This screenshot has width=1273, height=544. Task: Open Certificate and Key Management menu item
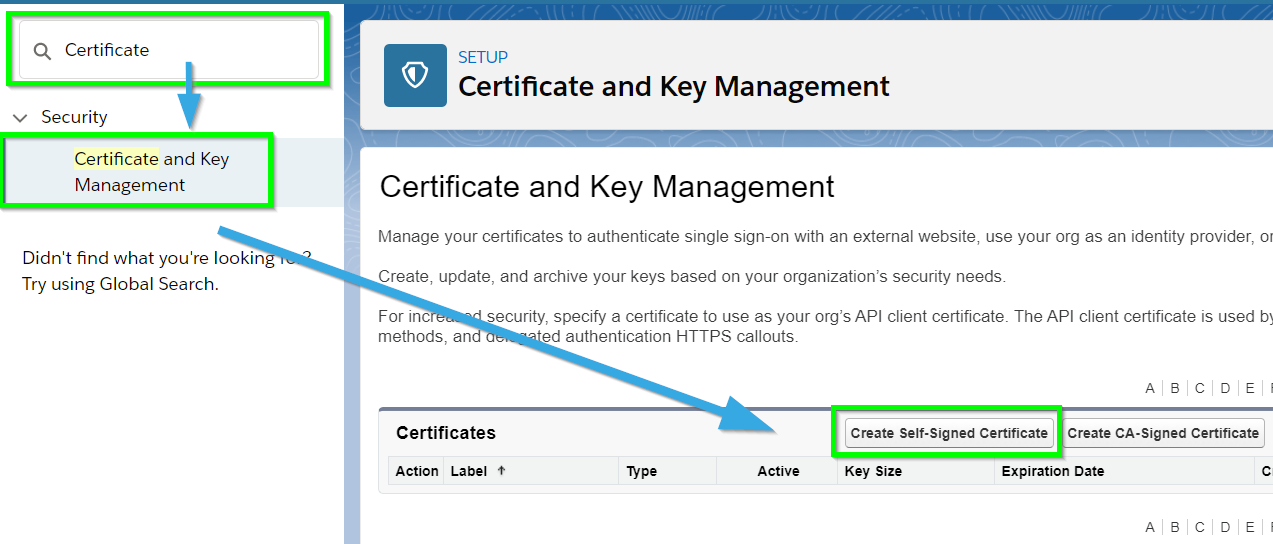151,172
